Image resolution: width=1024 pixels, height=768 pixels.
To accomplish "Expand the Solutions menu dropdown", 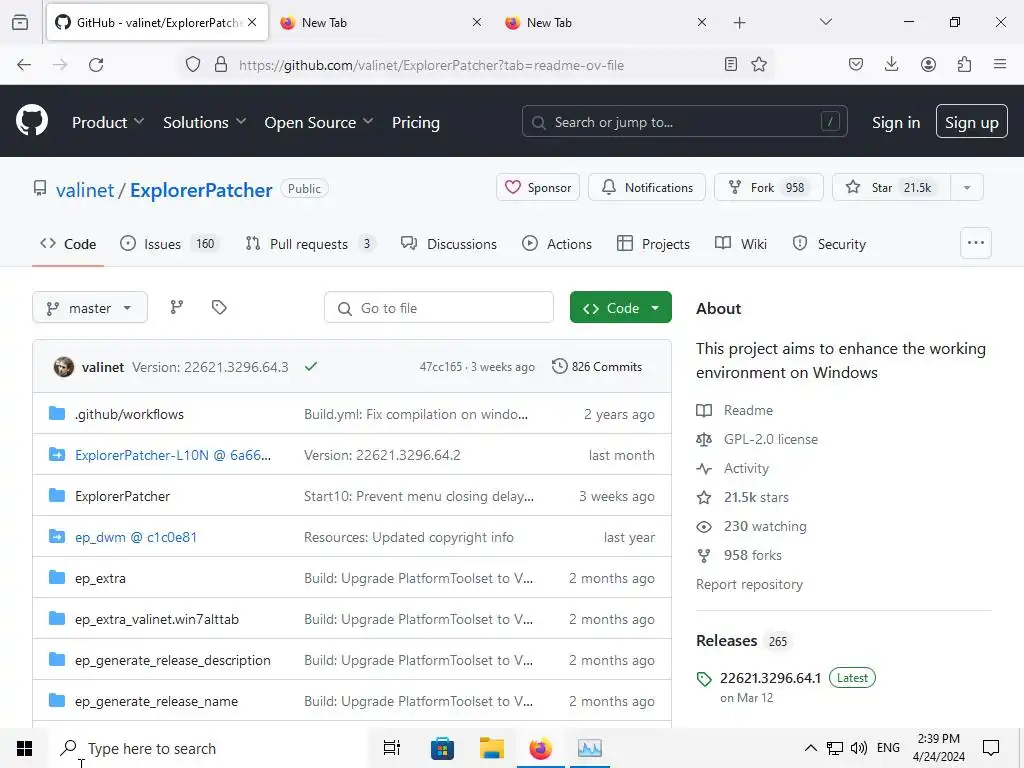I will coord(204,122).
